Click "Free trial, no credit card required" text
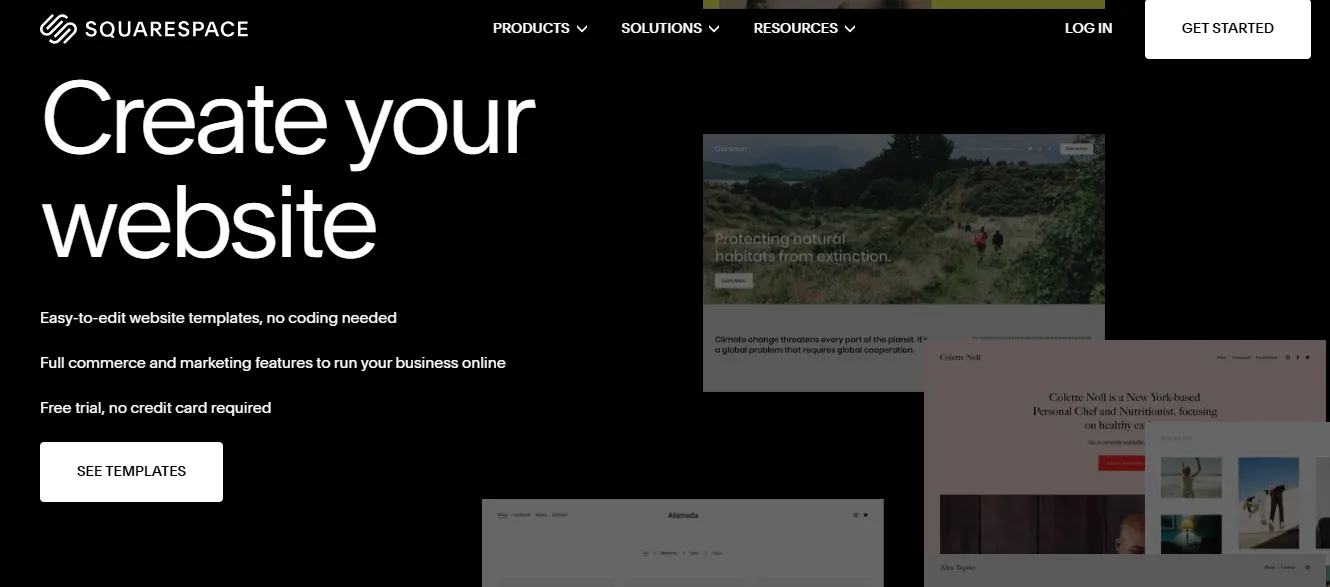 156,408
